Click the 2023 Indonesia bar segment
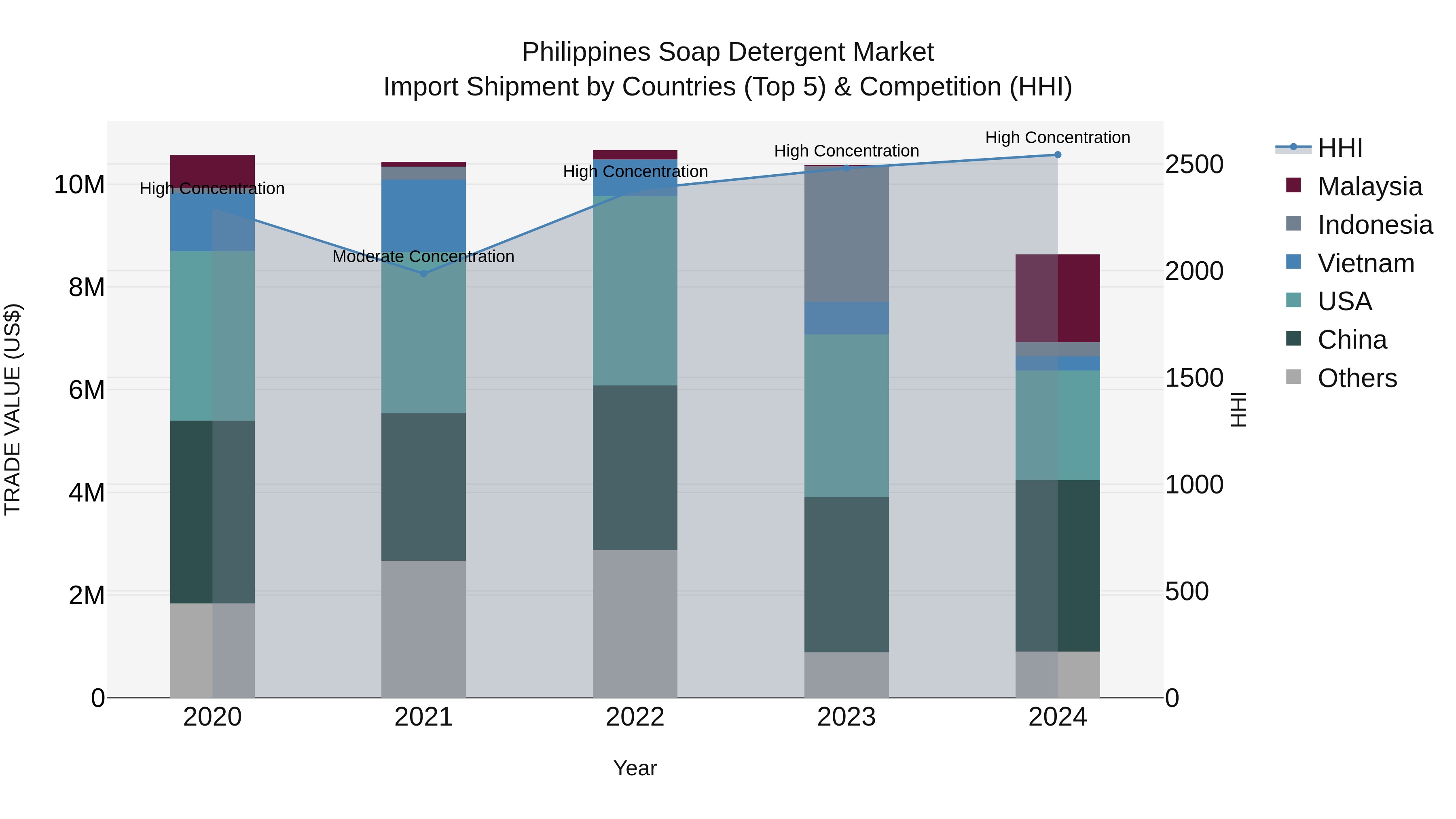Viewport: 1456px width, 819px height. [847, 234]
